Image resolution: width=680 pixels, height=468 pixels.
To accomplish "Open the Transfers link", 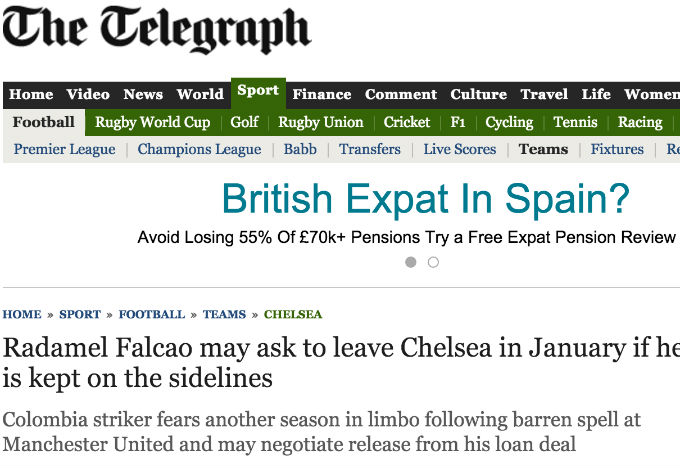I will point(370,149).
